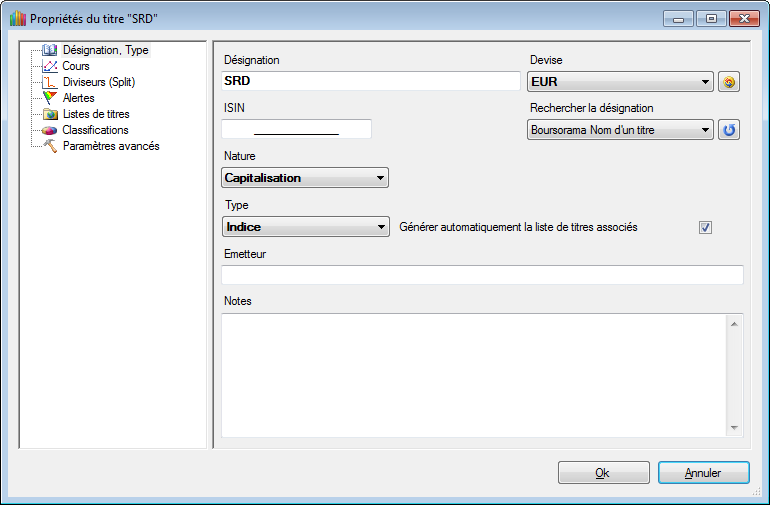The width and height of the screenshot is (770, 505).
Task: Click the currency coin button beside Devise
Action: pyautogui.click(x=729, y=82)
